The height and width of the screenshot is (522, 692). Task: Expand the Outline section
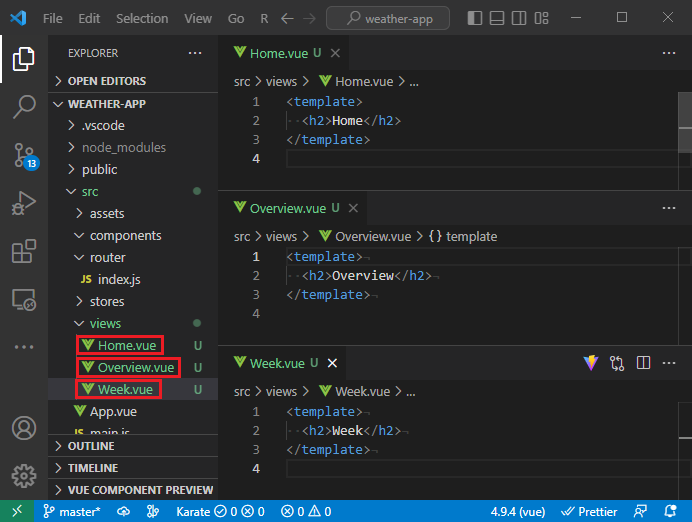[x=133, y=446]
